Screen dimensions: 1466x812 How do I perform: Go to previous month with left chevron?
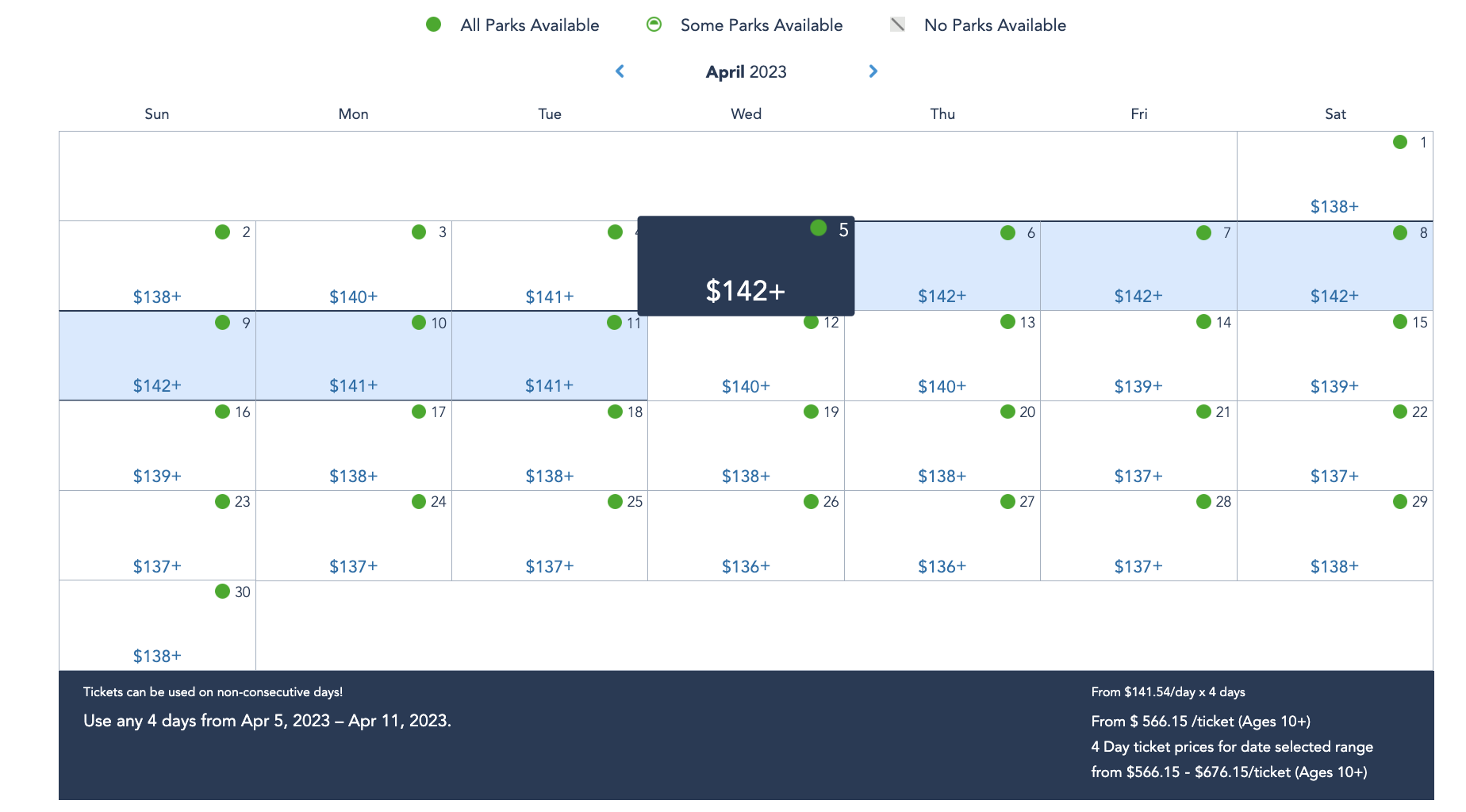[620, 71]
